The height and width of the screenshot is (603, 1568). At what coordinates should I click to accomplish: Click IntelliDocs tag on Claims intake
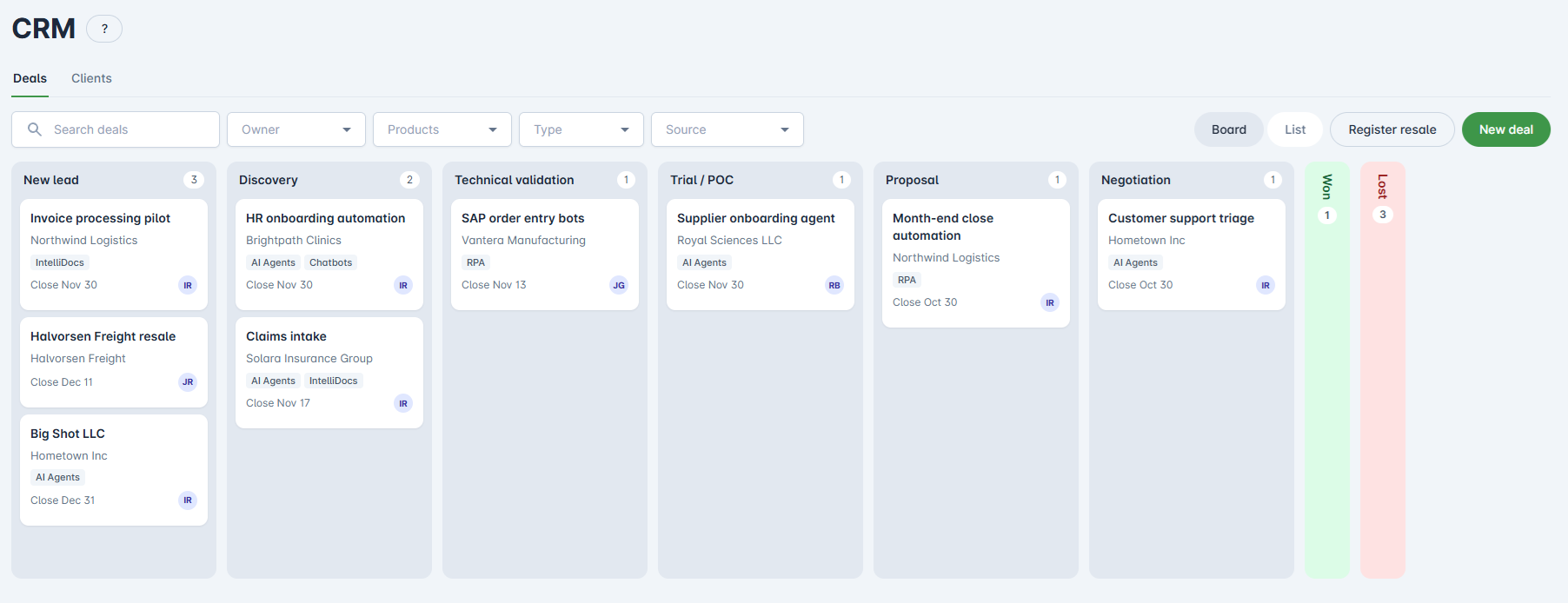pos(333,381)
